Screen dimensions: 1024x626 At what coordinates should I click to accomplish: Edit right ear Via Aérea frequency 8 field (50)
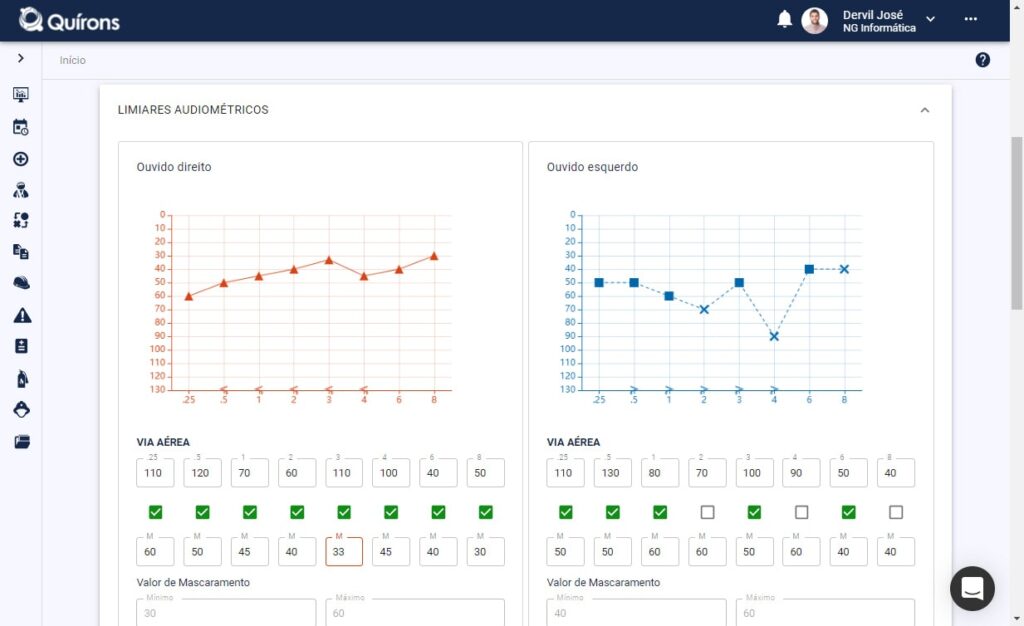485,473
